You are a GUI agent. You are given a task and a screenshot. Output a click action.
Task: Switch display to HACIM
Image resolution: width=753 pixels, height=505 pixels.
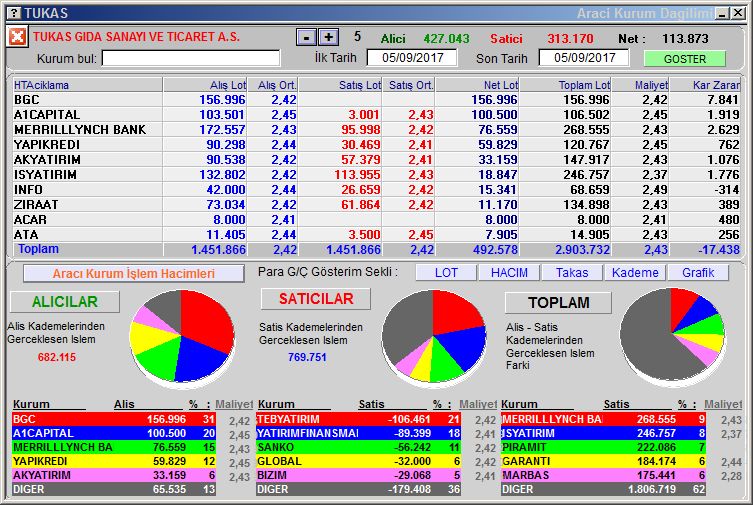click(509, 273)
